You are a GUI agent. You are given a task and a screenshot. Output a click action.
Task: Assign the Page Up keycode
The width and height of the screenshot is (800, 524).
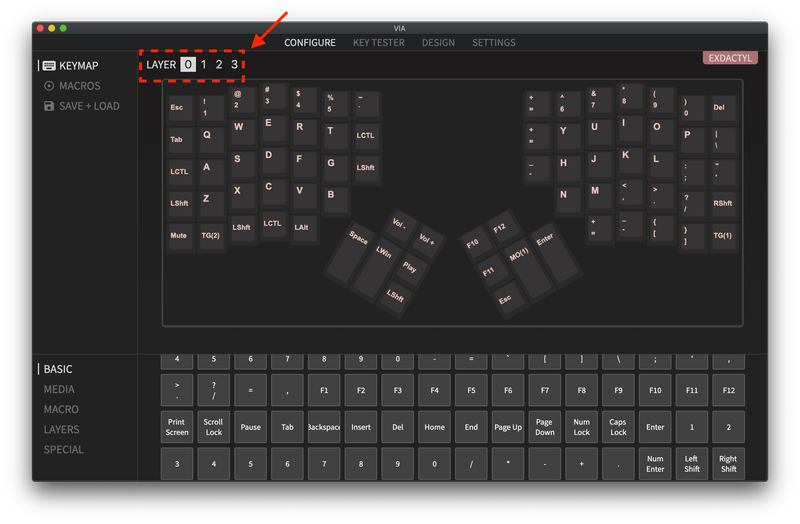tap(508, 427)
